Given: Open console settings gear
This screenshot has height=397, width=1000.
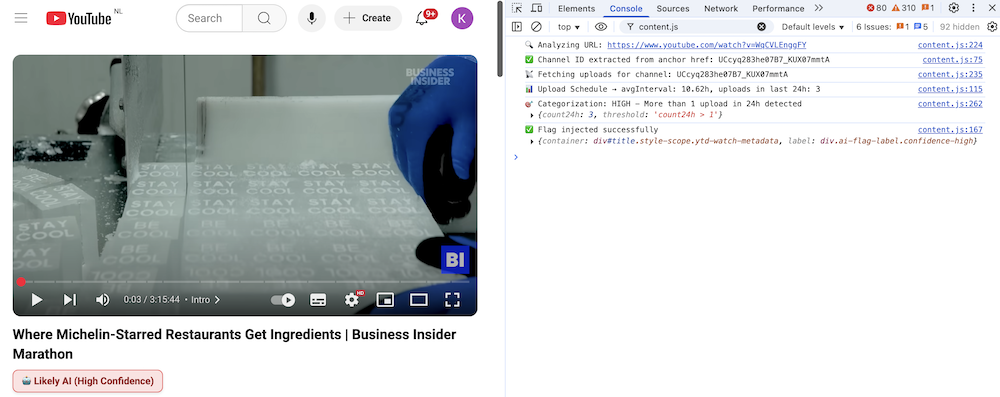Looking at the screenshot, I should (x=992, y=27).
